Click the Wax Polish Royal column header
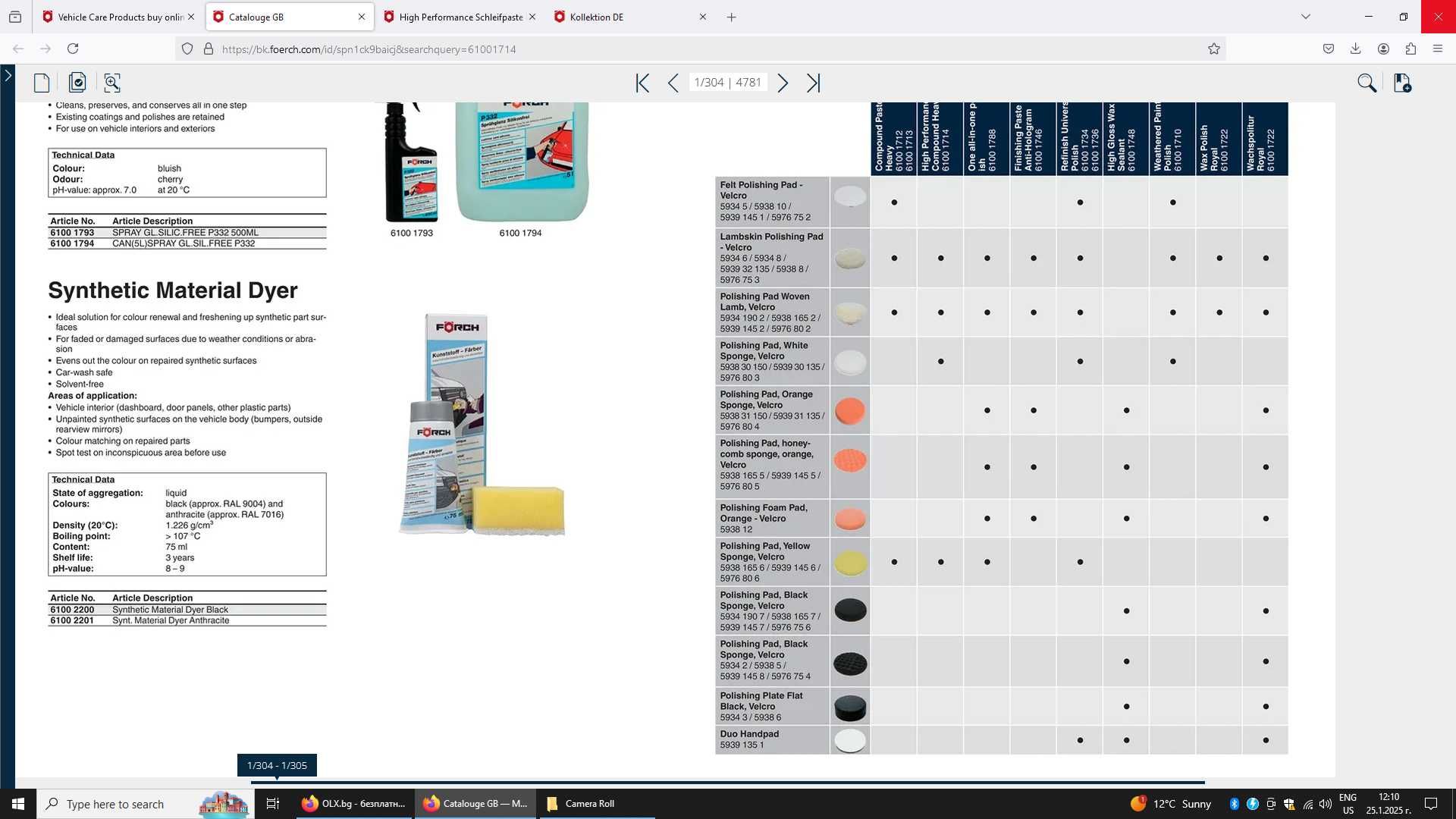Image resolution: width=1456 pixels, height=819 pixels. pos(1219,140)
